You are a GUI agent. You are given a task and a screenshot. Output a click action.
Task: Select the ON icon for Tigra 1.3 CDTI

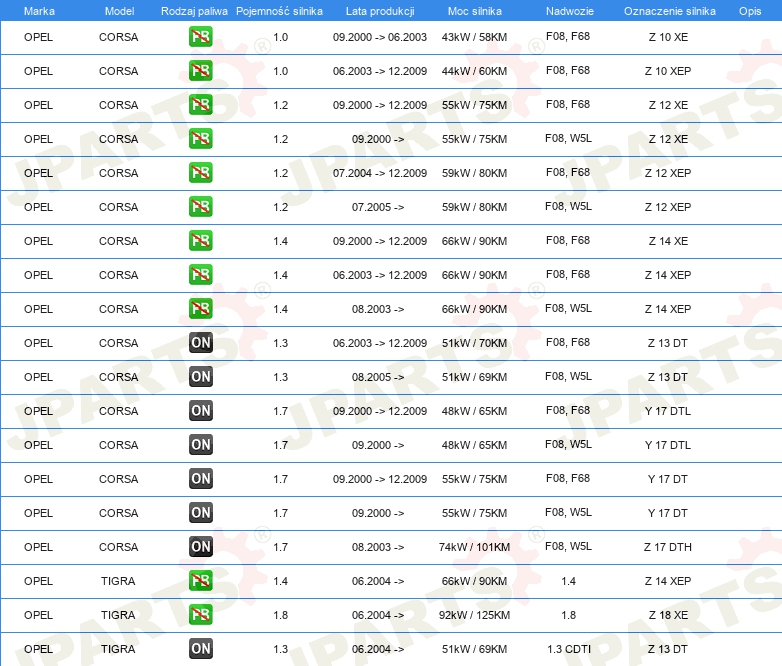[200, 649]
